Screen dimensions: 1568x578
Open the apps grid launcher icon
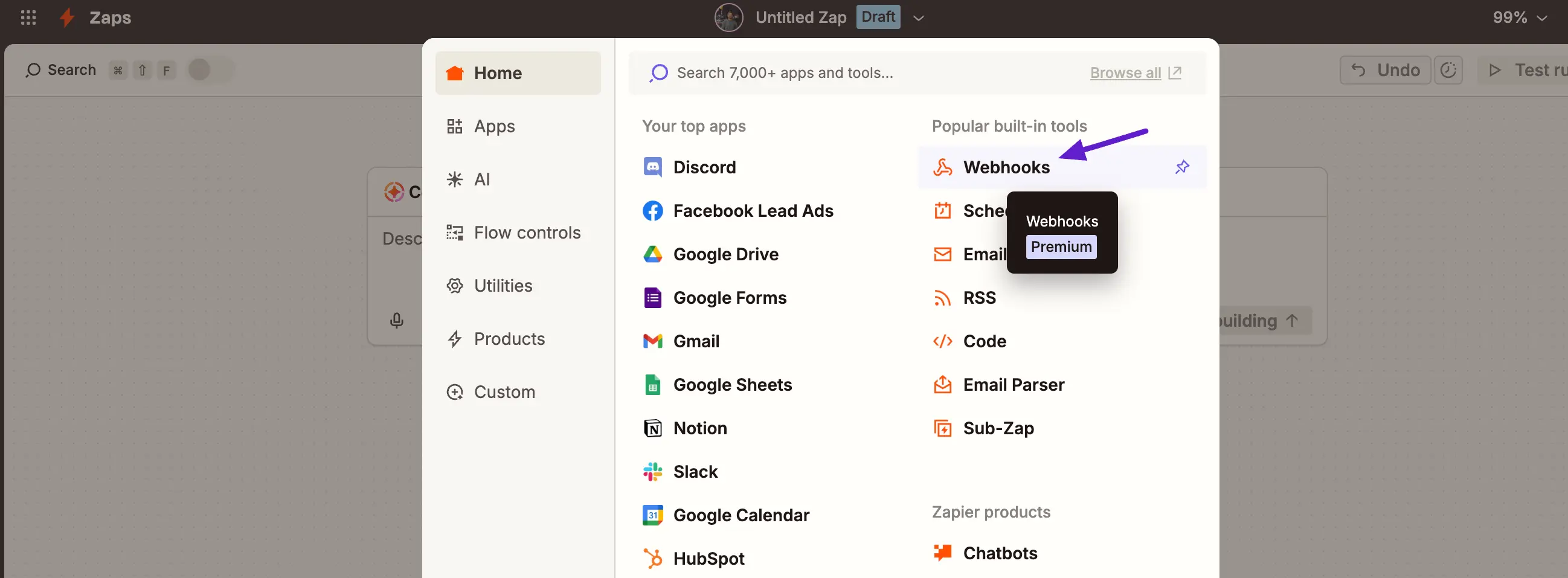28,17
